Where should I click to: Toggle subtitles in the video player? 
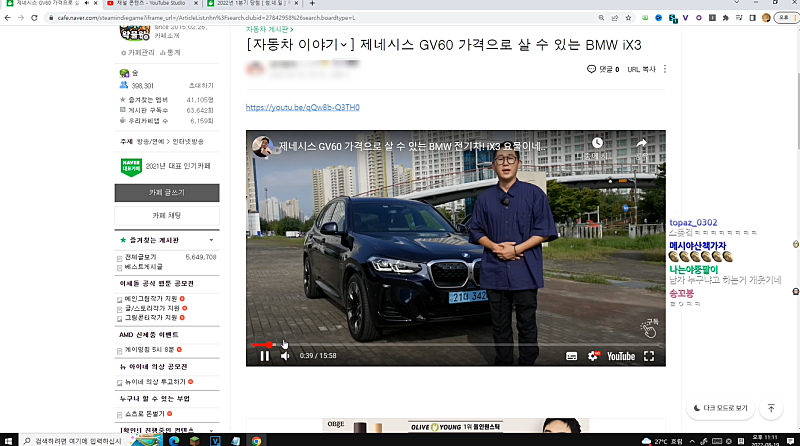[571, 356]
